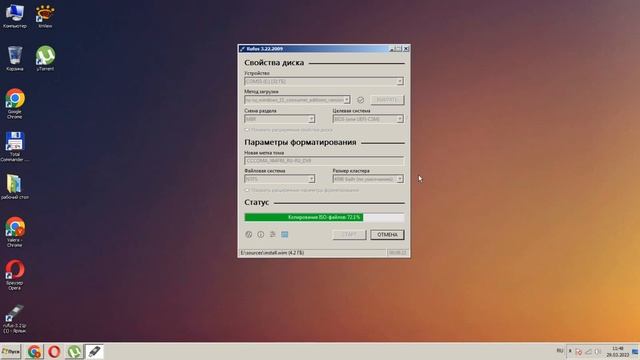Open Google Chrome desktop shortcut

tap(15, 104)
